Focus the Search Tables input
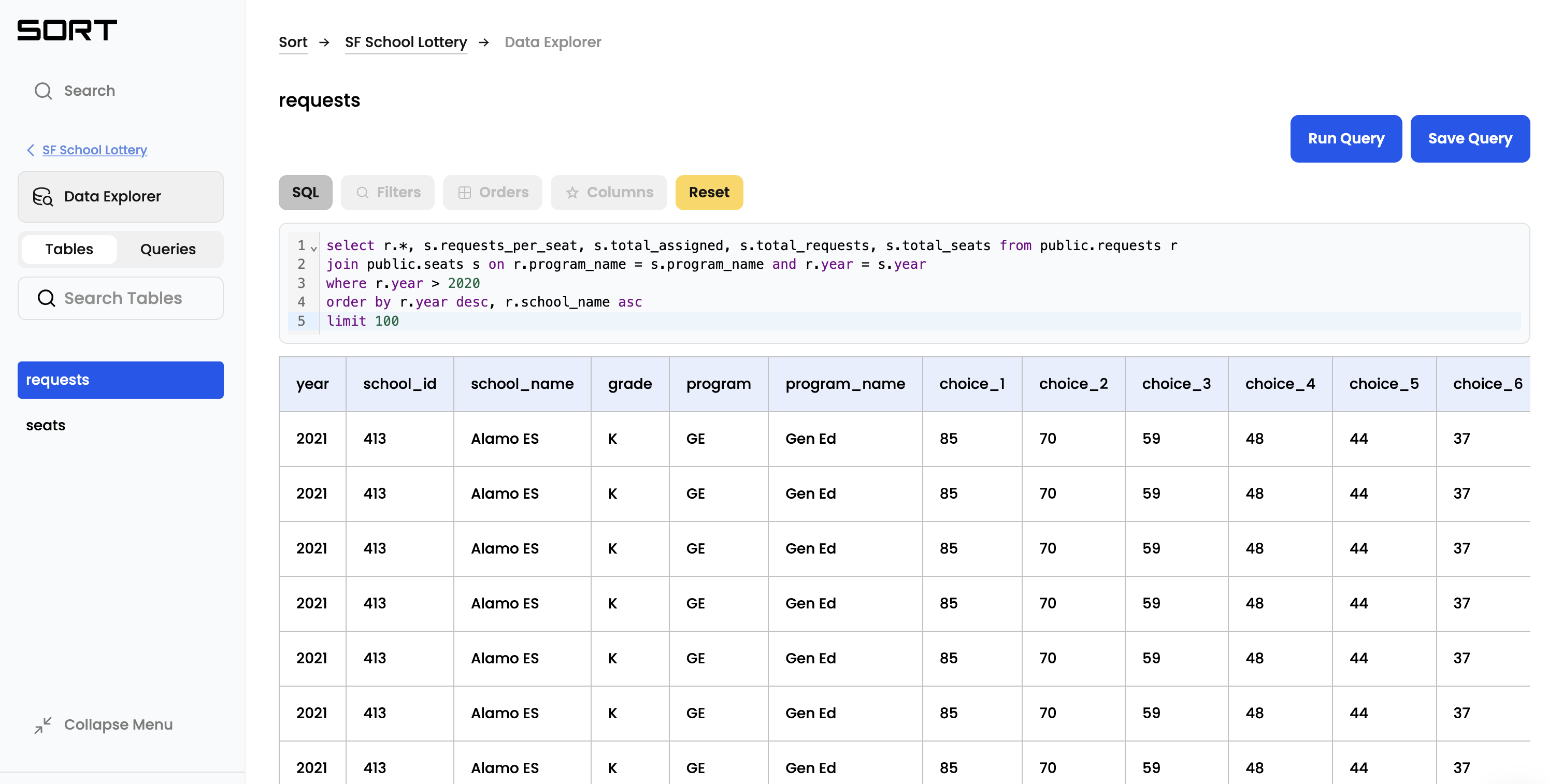1548x784 pixels. pyautogui.click(x=121, y=298)
